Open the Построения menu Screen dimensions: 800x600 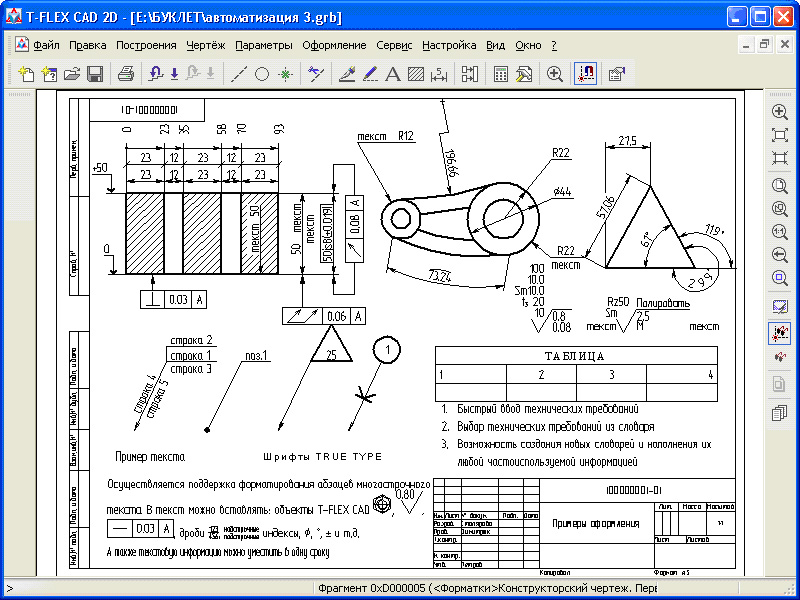(146, 45)
